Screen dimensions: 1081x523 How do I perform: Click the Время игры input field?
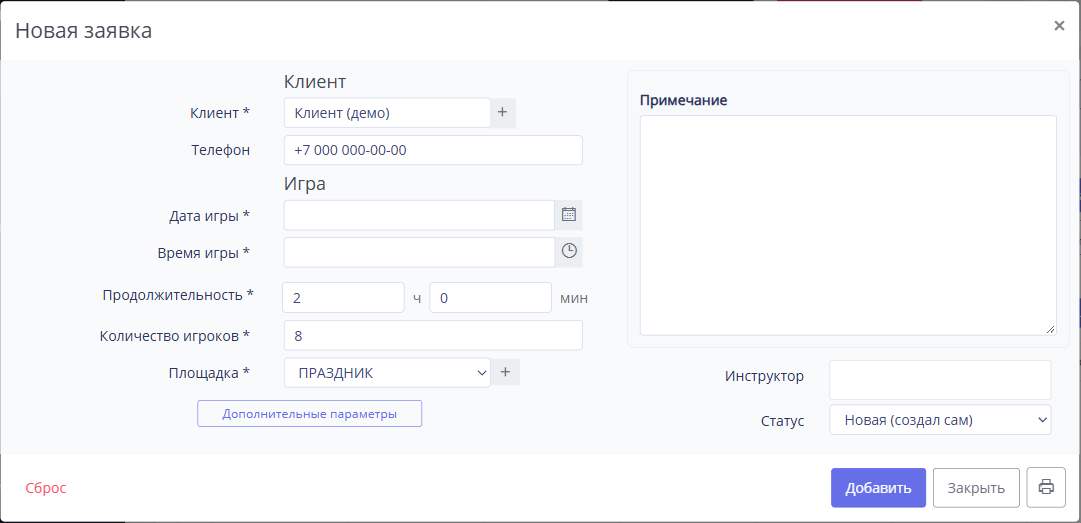pyautogui.click(x=419, y=252)
